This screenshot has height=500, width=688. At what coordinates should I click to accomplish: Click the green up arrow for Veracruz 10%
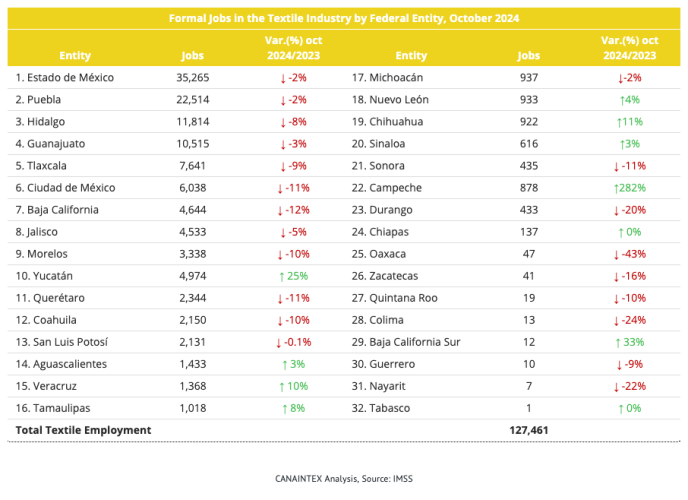coord(282,387)
